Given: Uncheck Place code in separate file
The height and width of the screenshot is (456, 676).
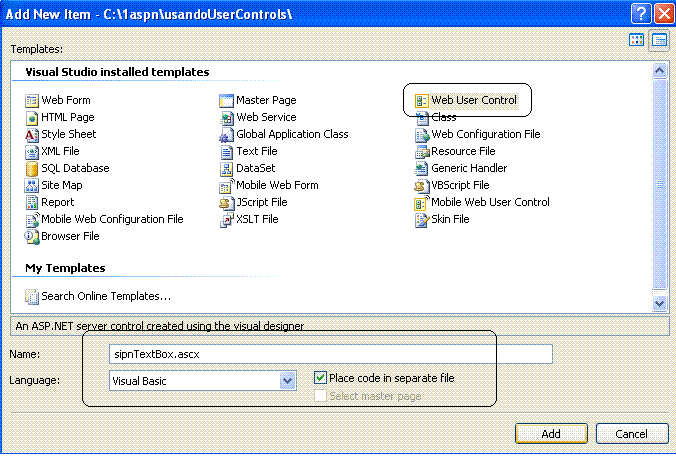Looking at the screenshot, I should pyautogui.click(x=320, y=378).
